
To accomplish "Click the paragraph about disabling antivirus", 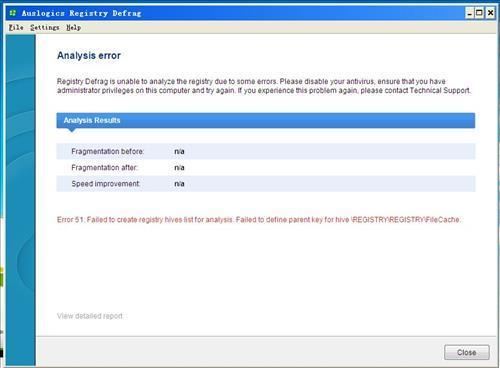I will point(264,86).
